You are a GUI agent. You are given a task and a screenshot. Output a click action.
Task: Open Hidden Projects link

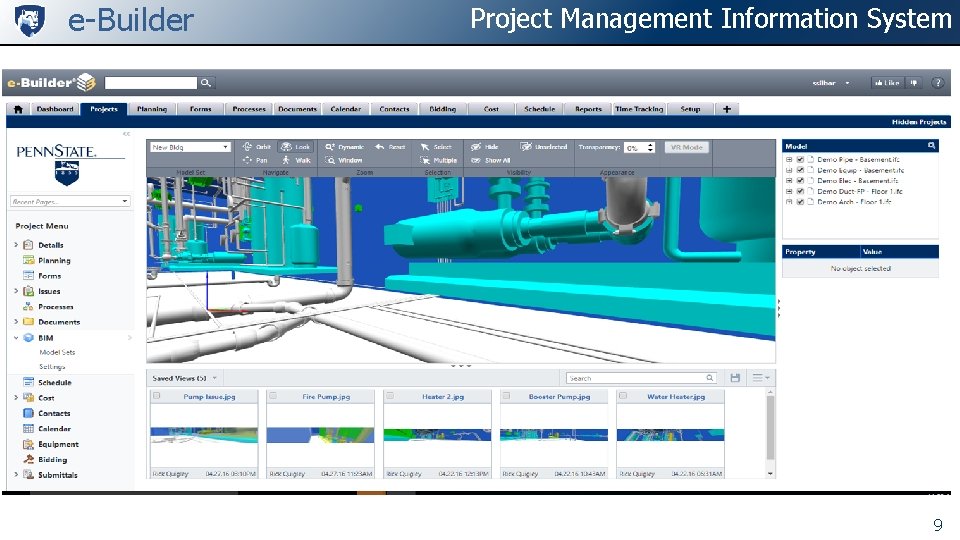(x=918, y=122)
